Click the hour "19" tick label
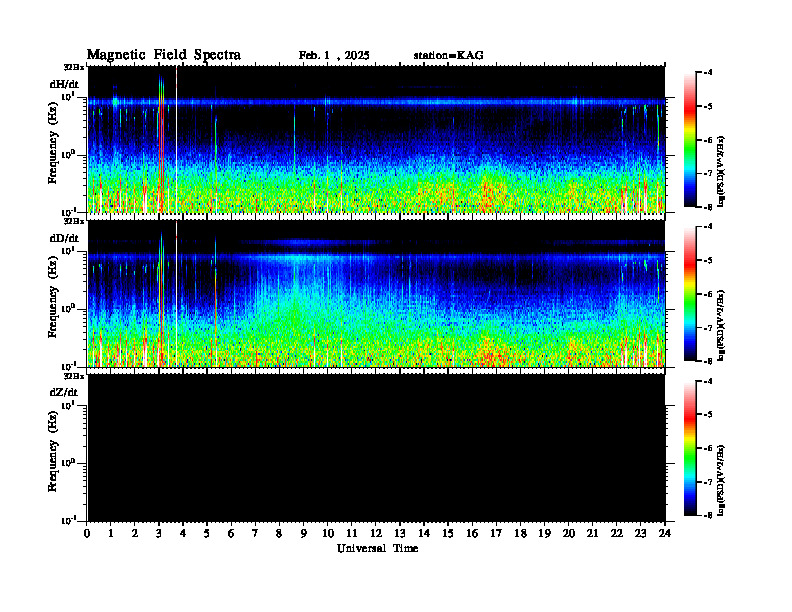The image size is (792, 612). (544, 533)
